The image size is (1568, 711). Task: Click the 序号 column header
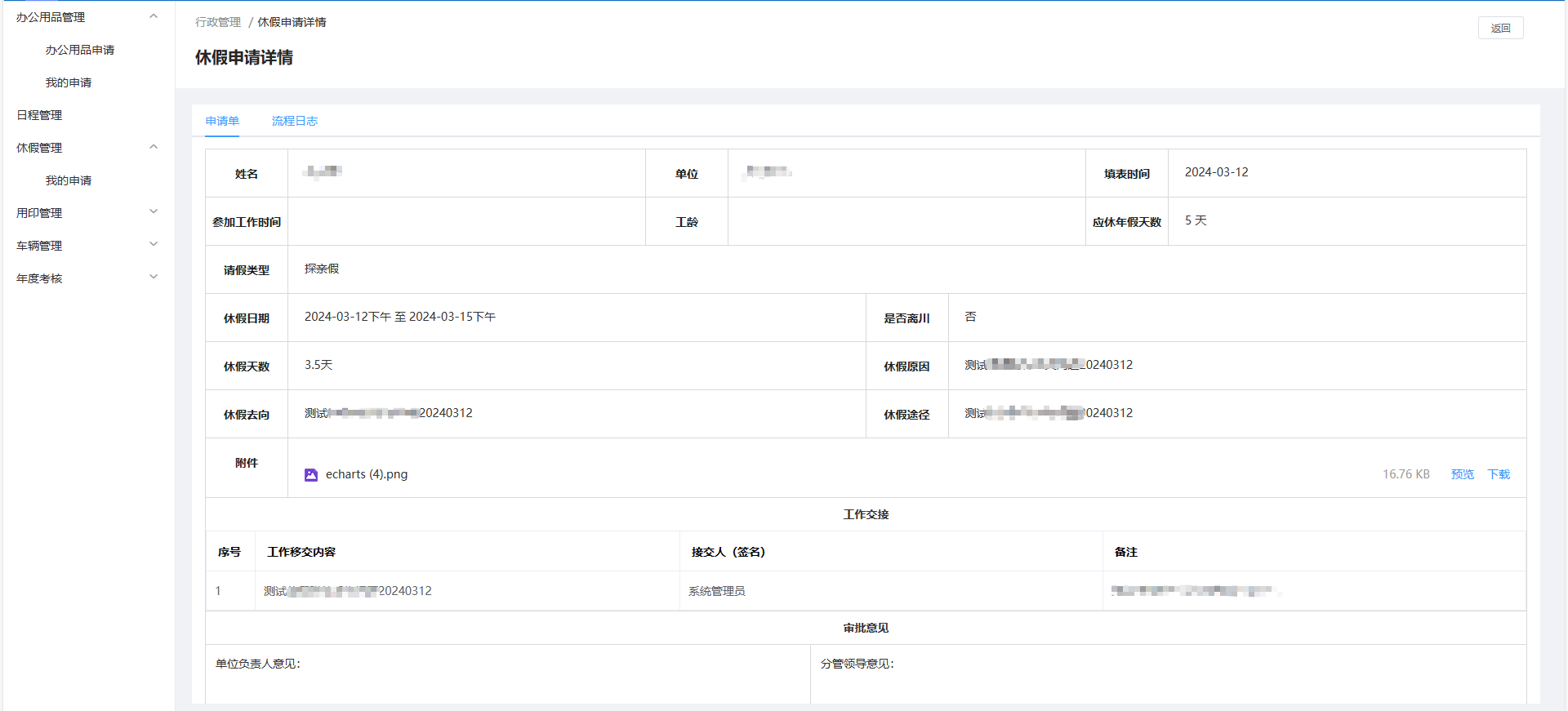click(229, 552)
